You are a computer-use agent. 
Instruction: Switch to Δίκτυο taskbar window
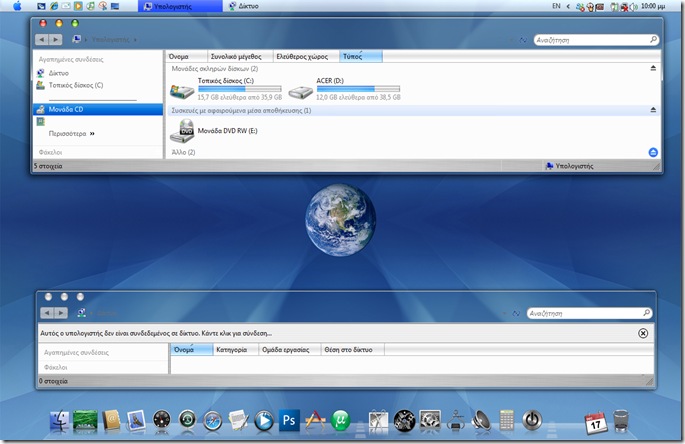tap(244, 6)
